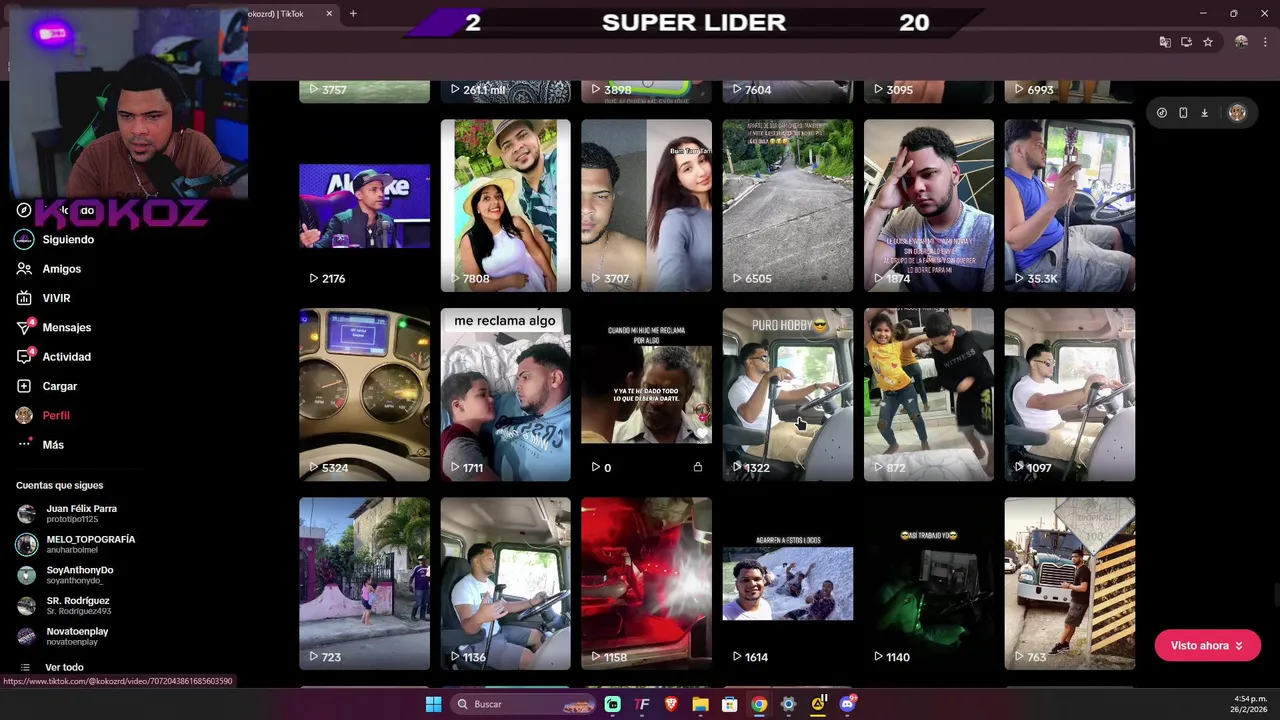
Task: Play the PURO HOBBY video
Action: 787,395
